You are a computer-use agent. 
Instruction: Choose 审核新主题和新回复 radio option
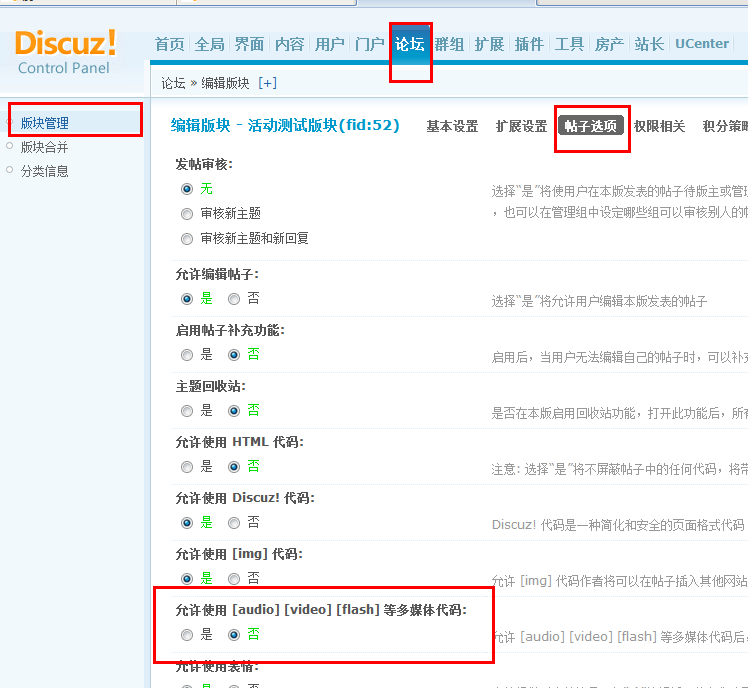[x=187, y=239]
